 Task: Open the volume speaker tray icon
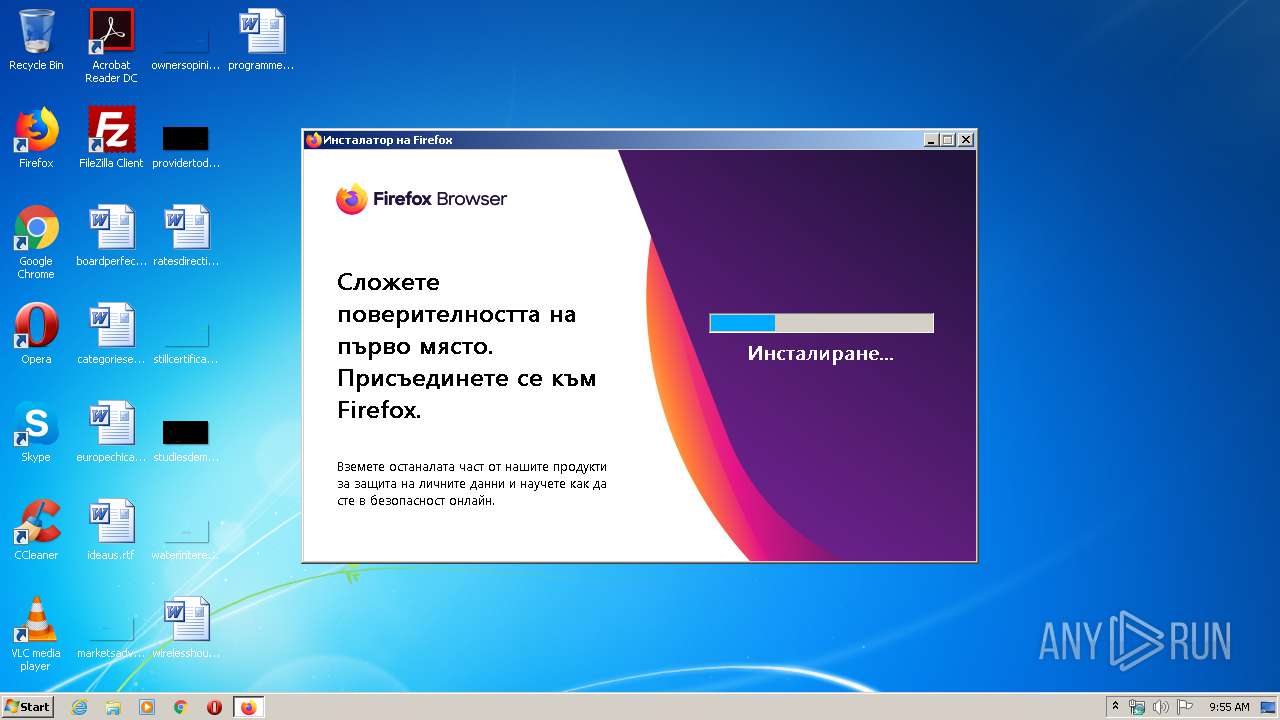[1160, 707]
